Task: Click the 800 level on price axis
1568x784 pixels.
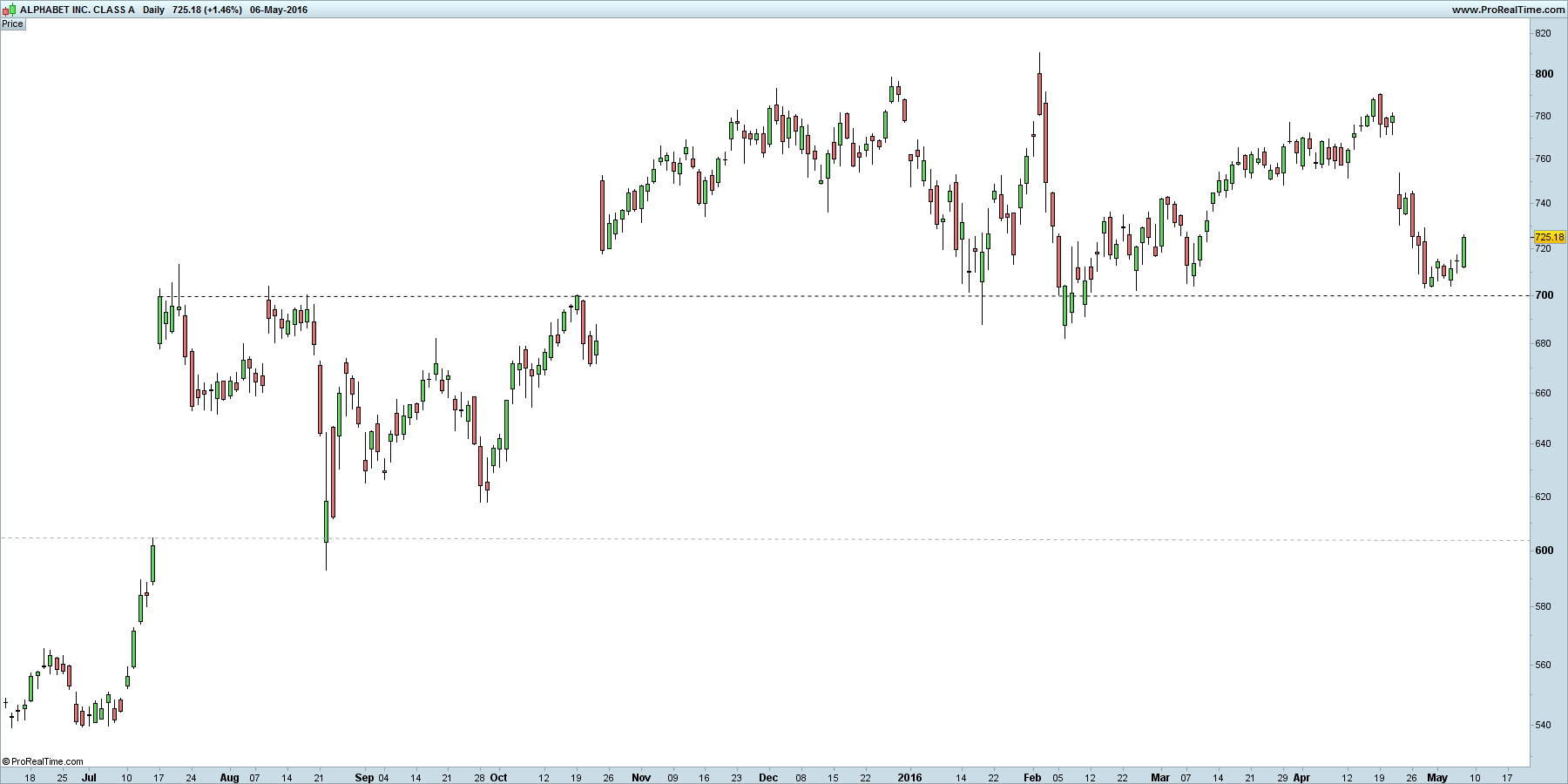Action: click(1544, 74)
